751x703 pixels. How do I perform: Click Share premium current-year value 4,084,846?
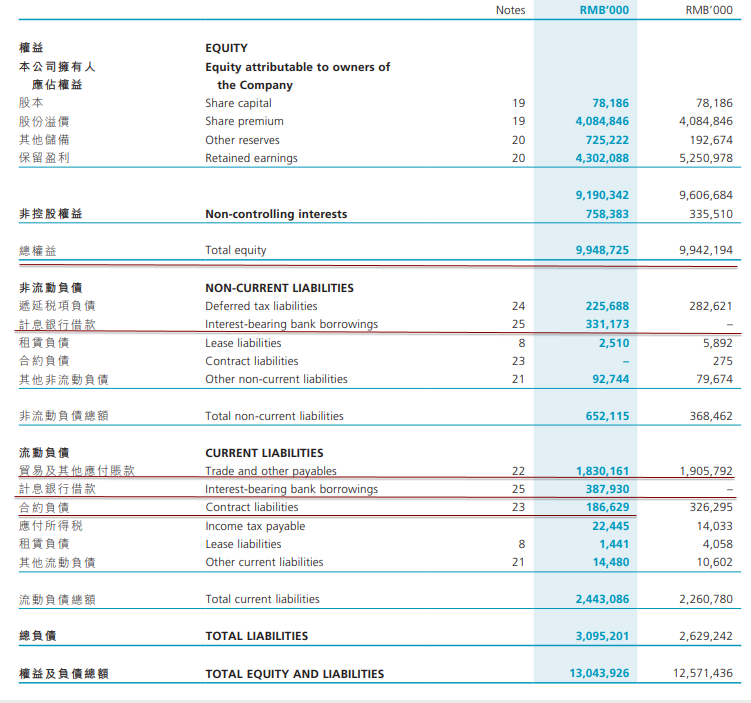602,121
